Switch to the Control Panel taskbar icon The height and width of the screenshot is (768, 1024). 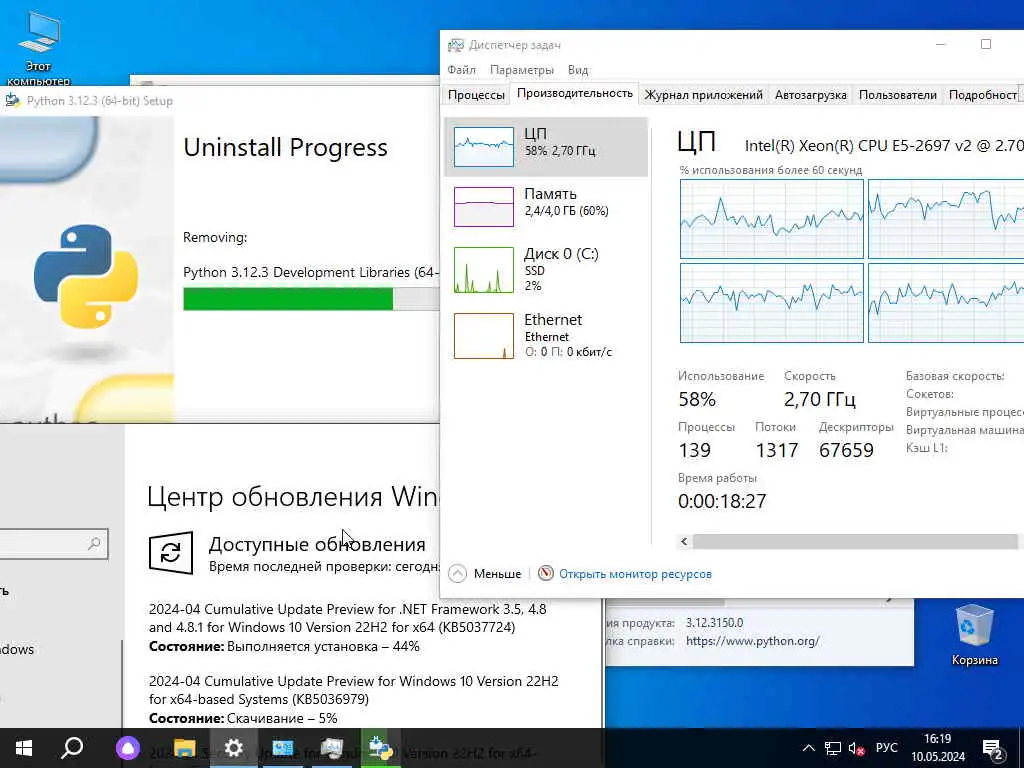283,748
